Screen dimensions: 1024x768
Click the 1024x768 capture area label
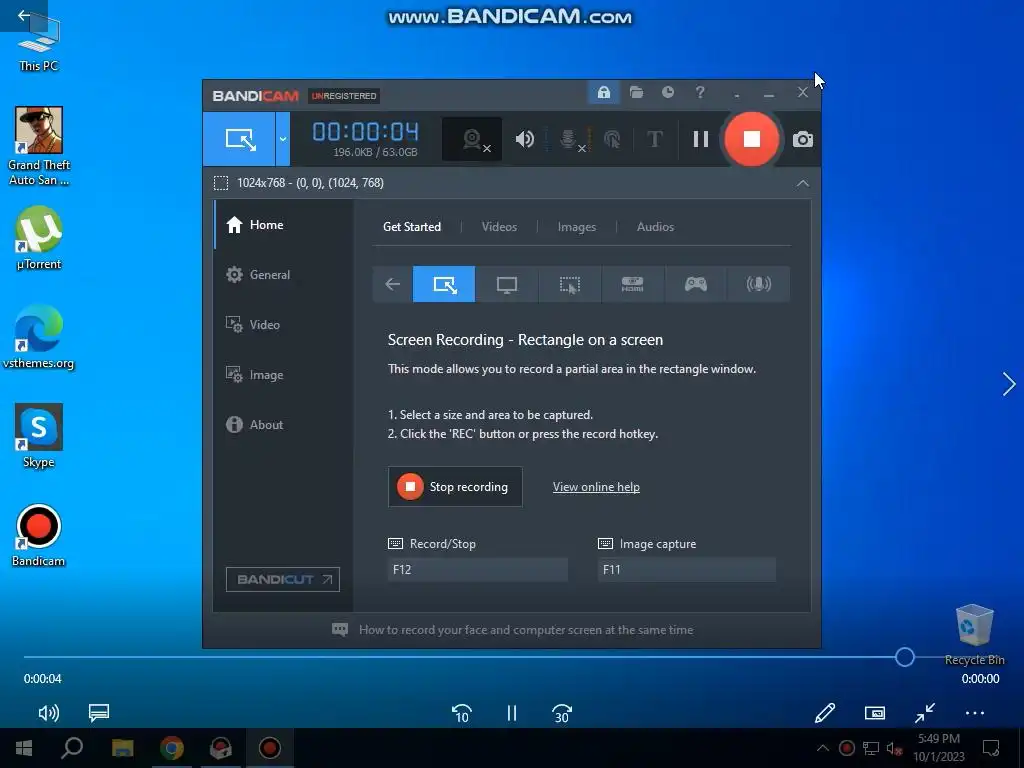(310, 183)
